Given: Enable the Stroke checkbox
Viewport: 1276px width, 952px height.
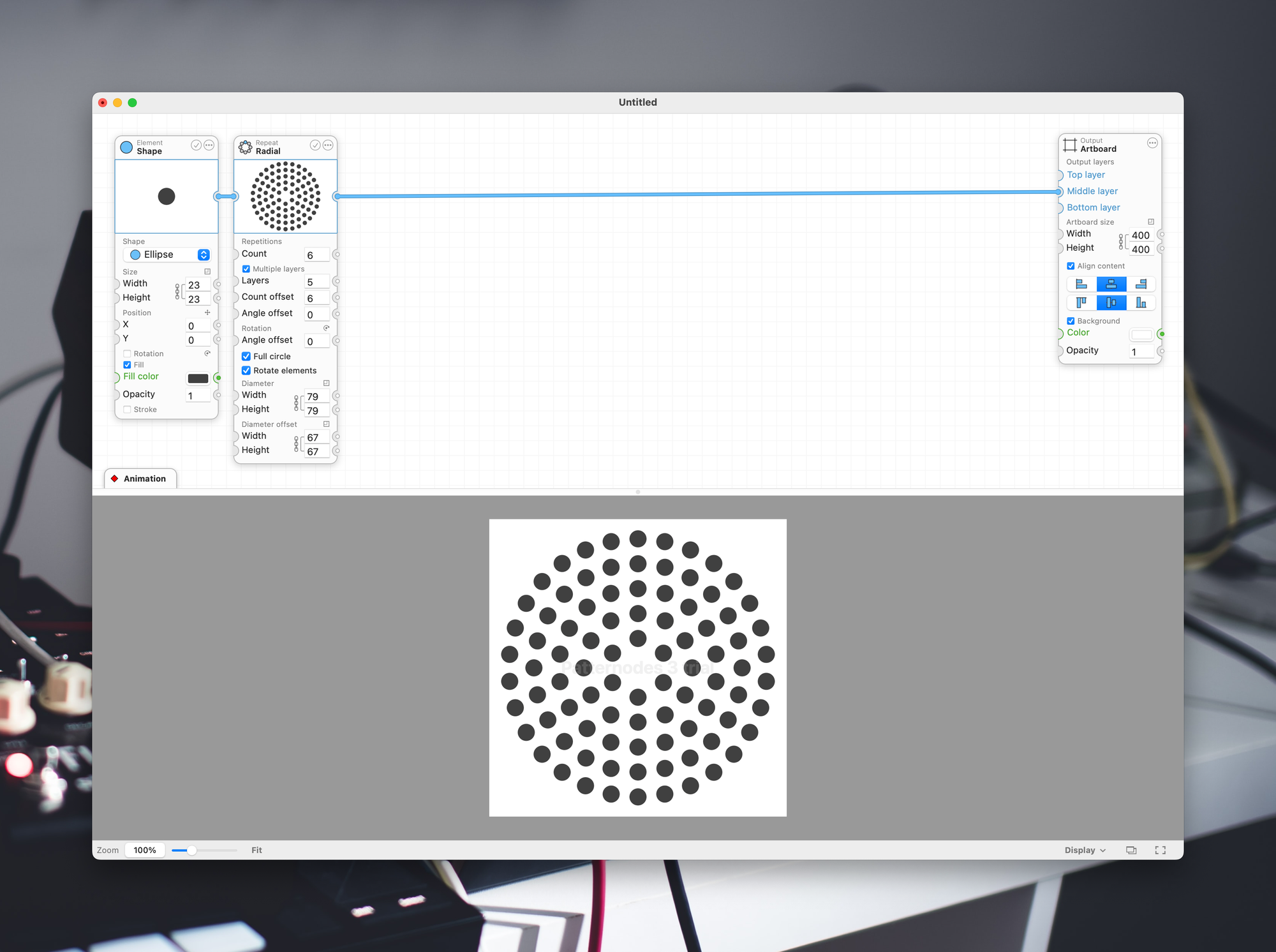Looking at the screenshot, I should [x=127, y=410].
